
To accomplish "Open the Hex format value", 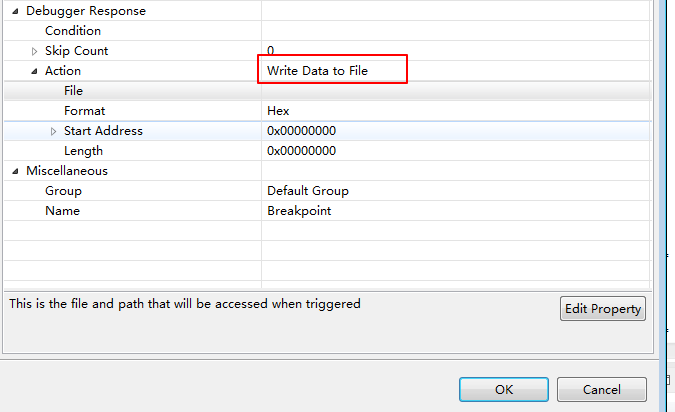I will pyautogui.click(x=278, y=111).
